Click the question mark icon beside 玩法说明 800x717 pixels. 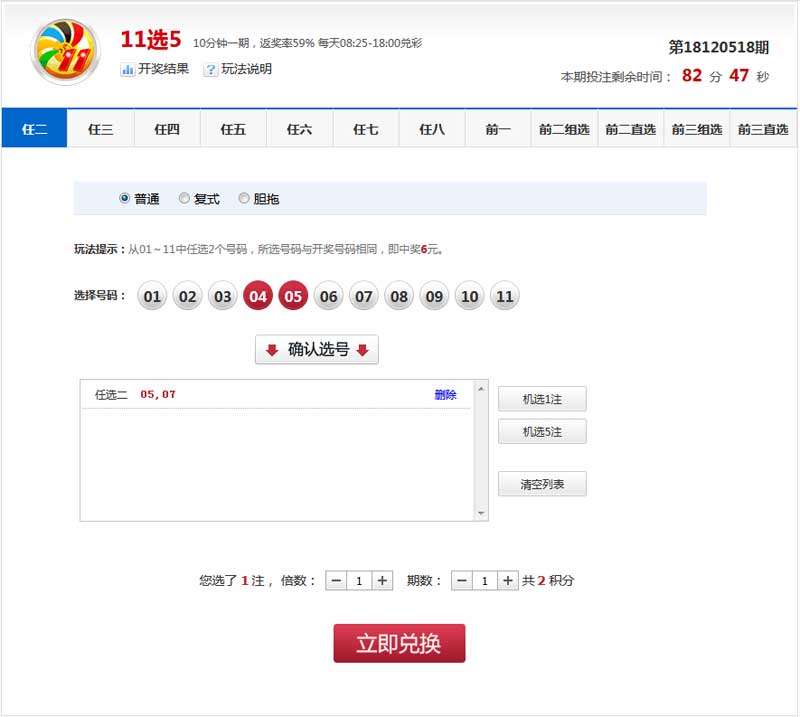click(211, 69)
